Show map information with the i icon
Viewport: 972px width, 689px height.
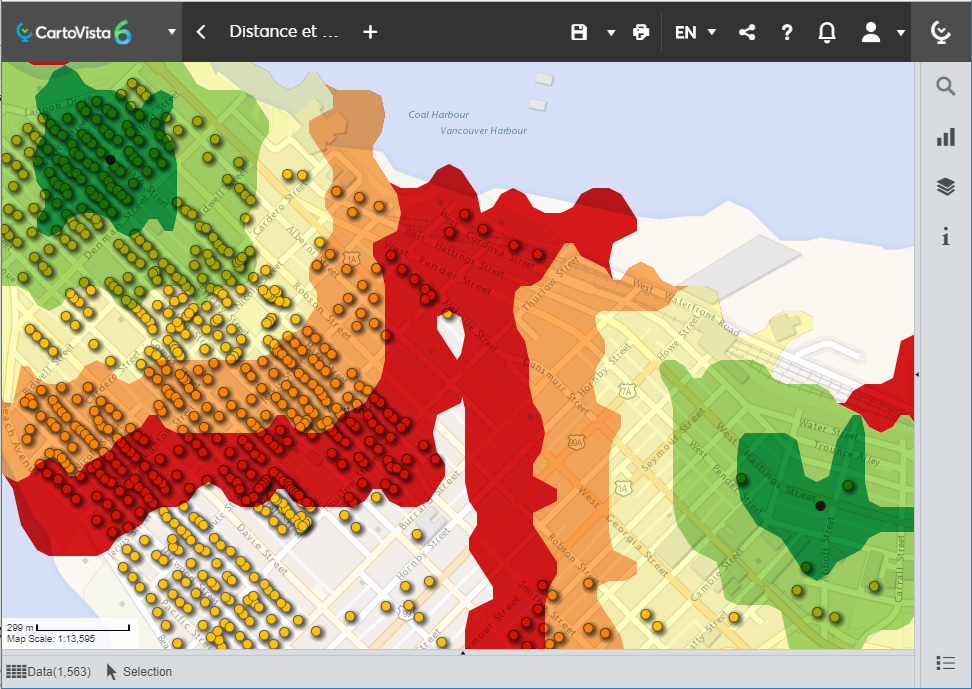click(945, 237)
